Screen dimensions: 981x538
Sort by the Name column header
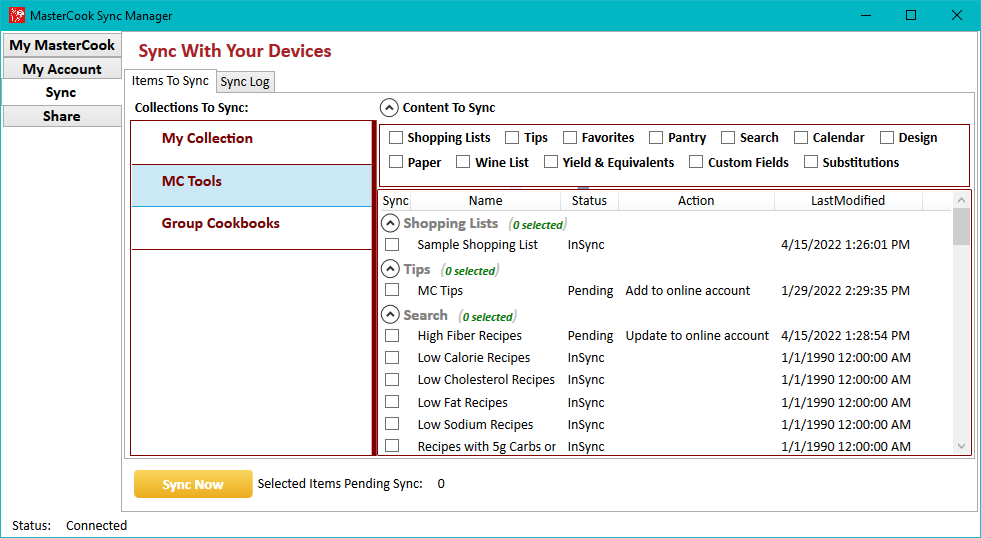tap(485, 201)
